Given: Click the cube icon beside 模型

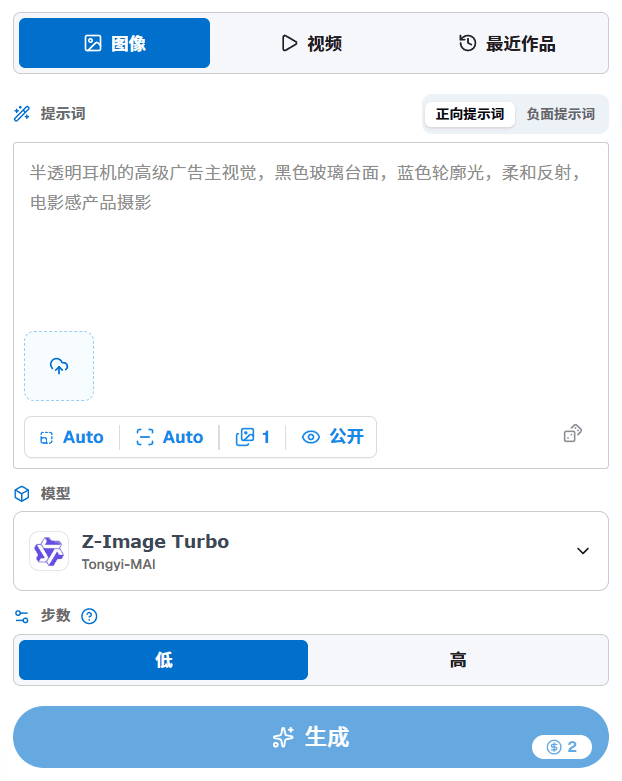Looking at the screenshot, I should [21, 494].
